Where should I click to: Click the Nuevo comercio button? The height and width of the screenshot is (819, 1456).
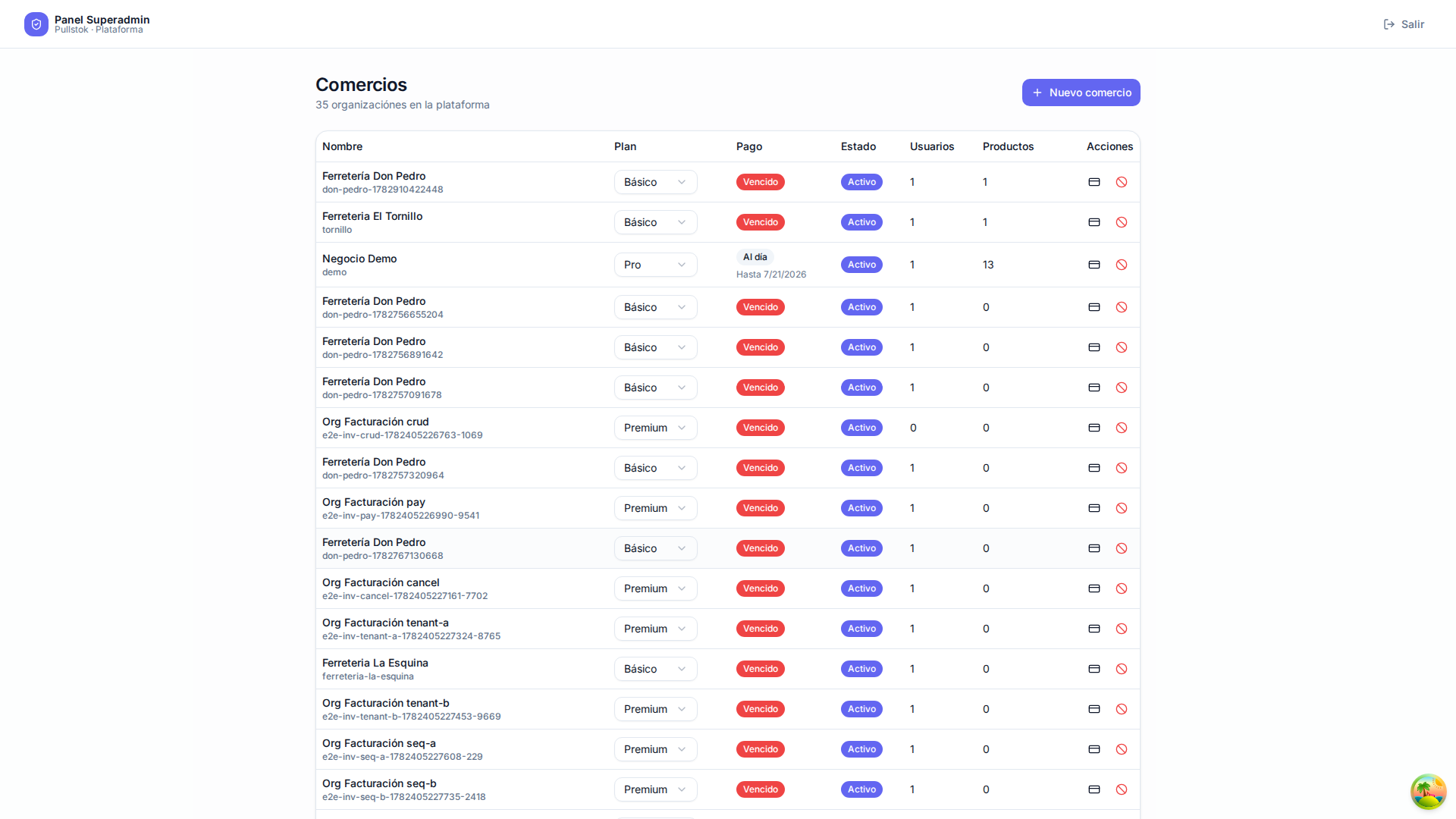pos(1081,93)
